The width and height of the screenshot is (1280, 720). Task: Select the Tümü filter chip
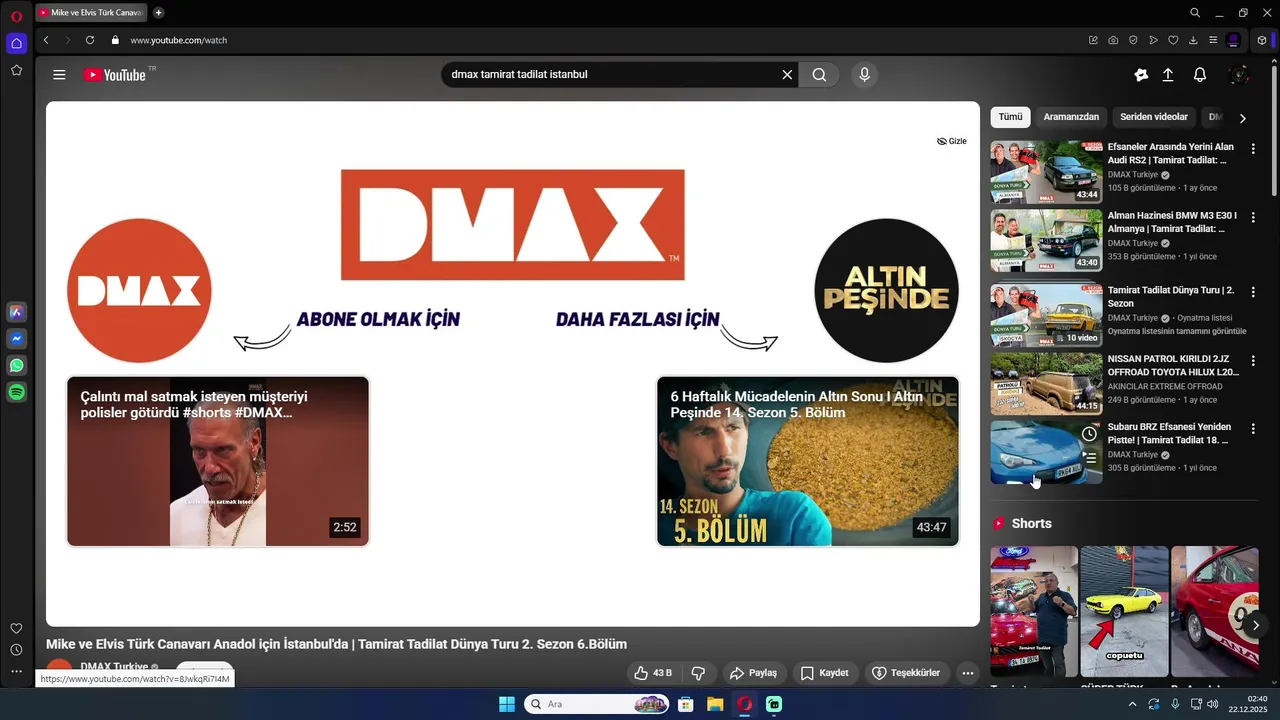(x=1010, y=117)
